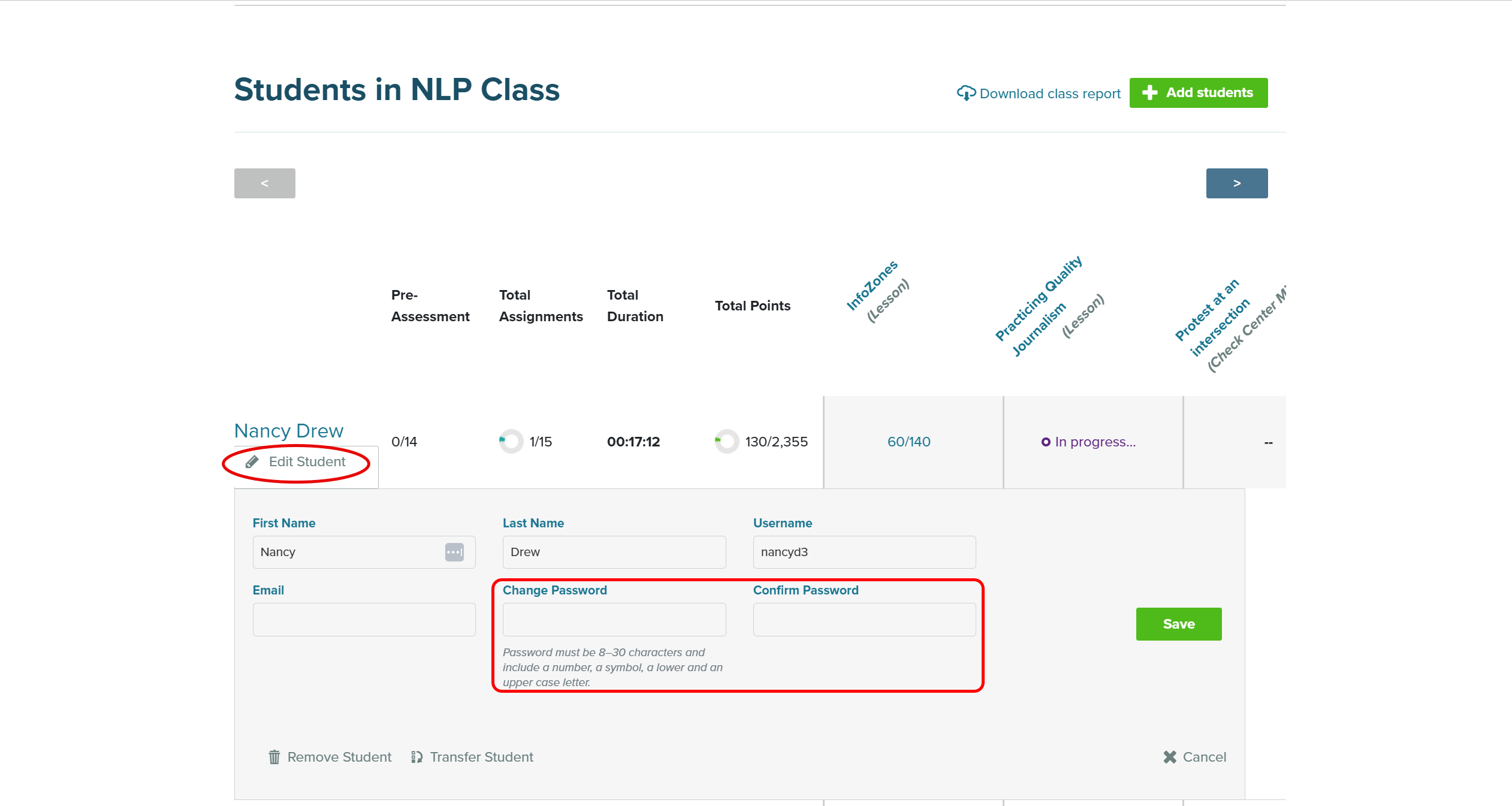Click the plus icon on Add students
Viewport: 1512px width, 806px height.
click(1149, 92)
